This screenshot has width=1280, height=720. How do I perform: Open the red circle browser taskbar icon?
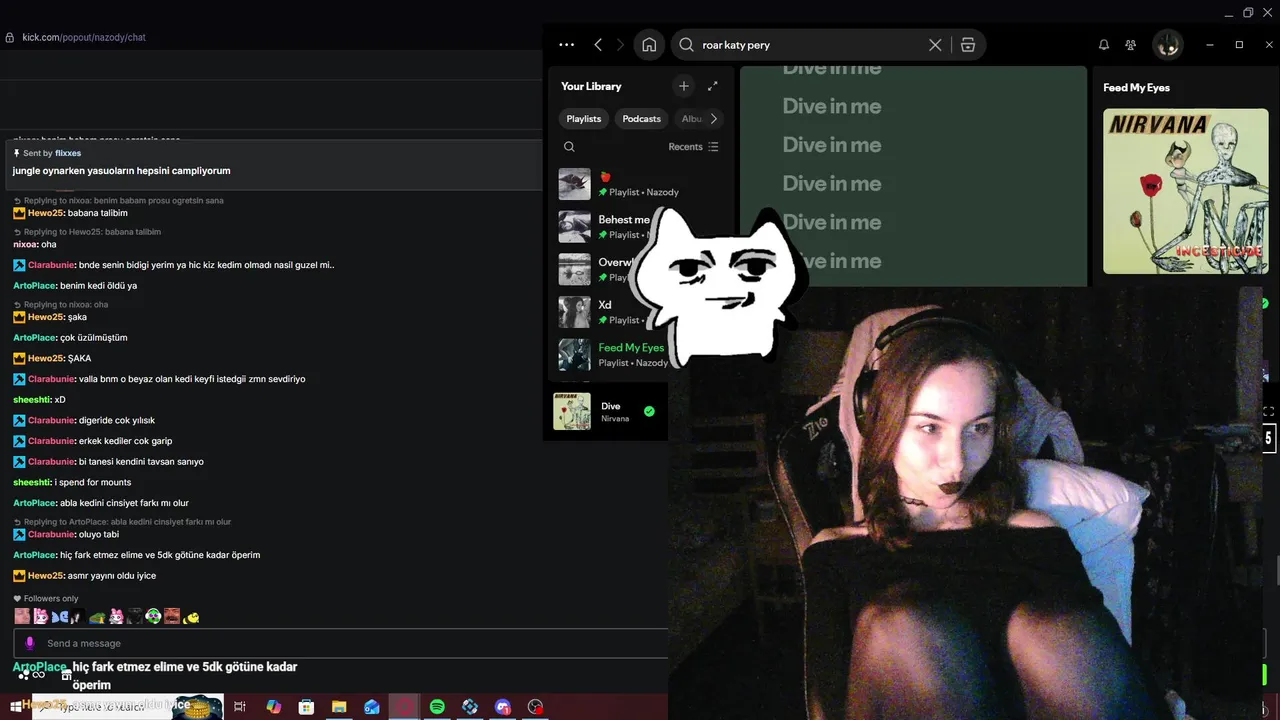click(x=405, y=707)
